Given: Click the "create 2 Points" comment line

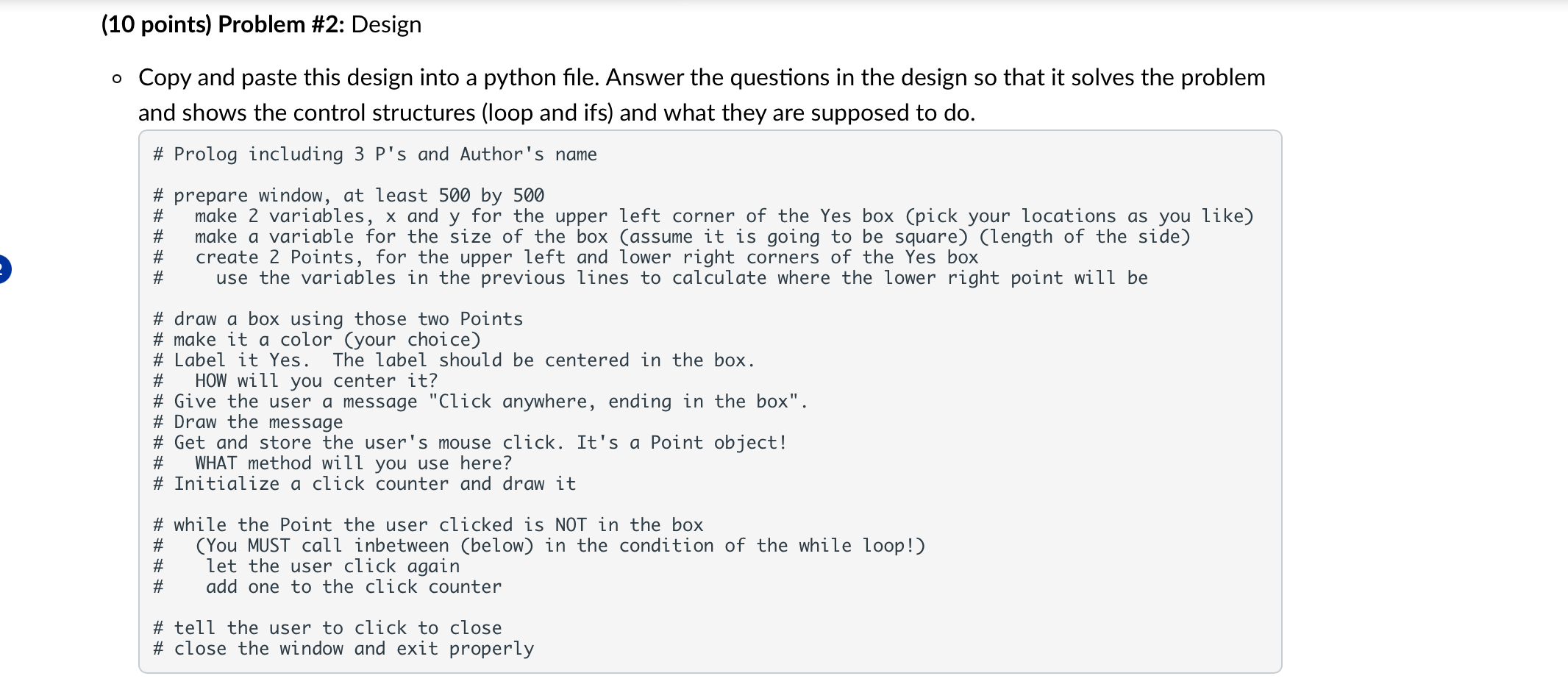Looking at the screenshot, I should coord(586,257).
